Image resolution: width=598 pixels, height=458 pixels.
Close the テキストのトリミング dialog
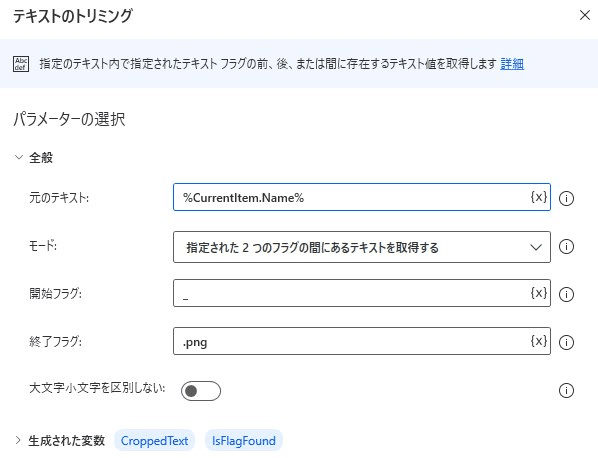585,15
